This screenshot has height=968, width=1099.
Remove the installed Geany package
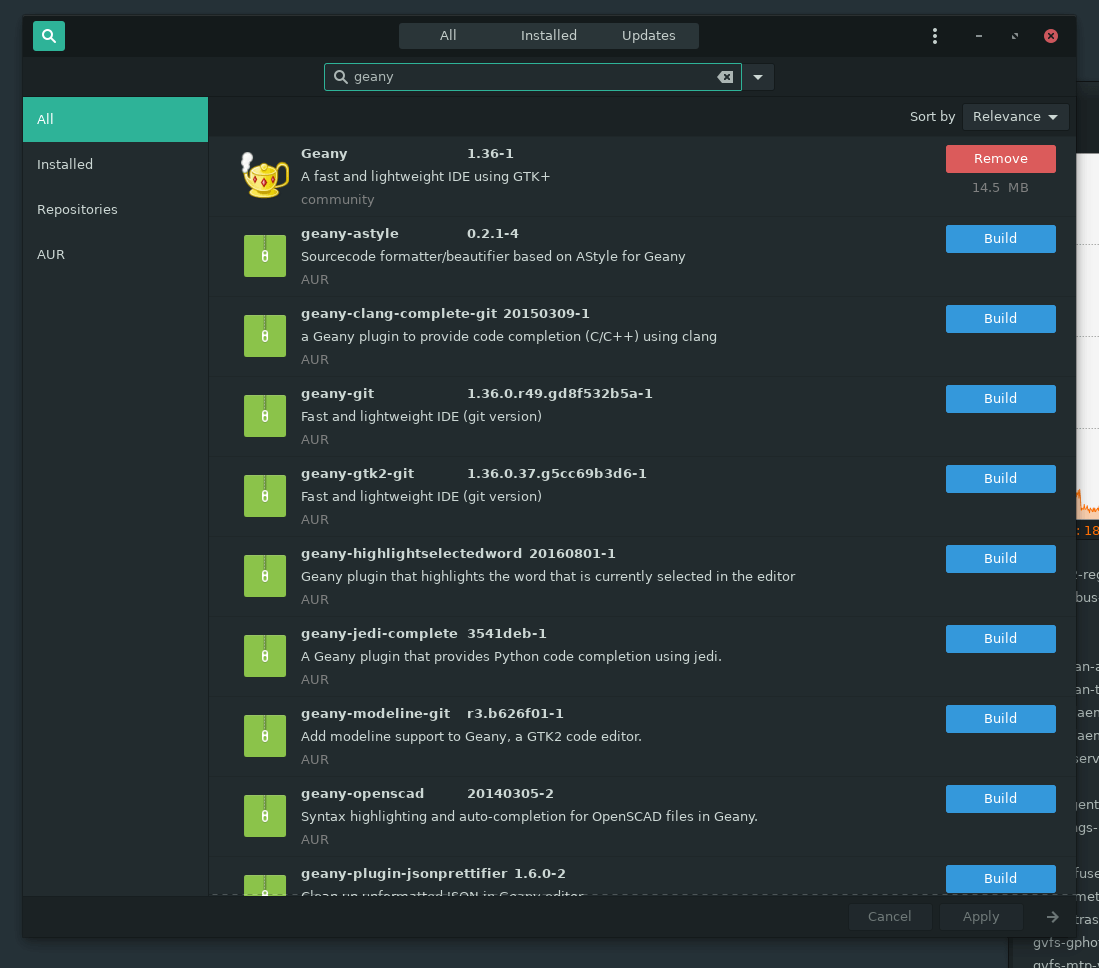click(x=1000, y=158)
